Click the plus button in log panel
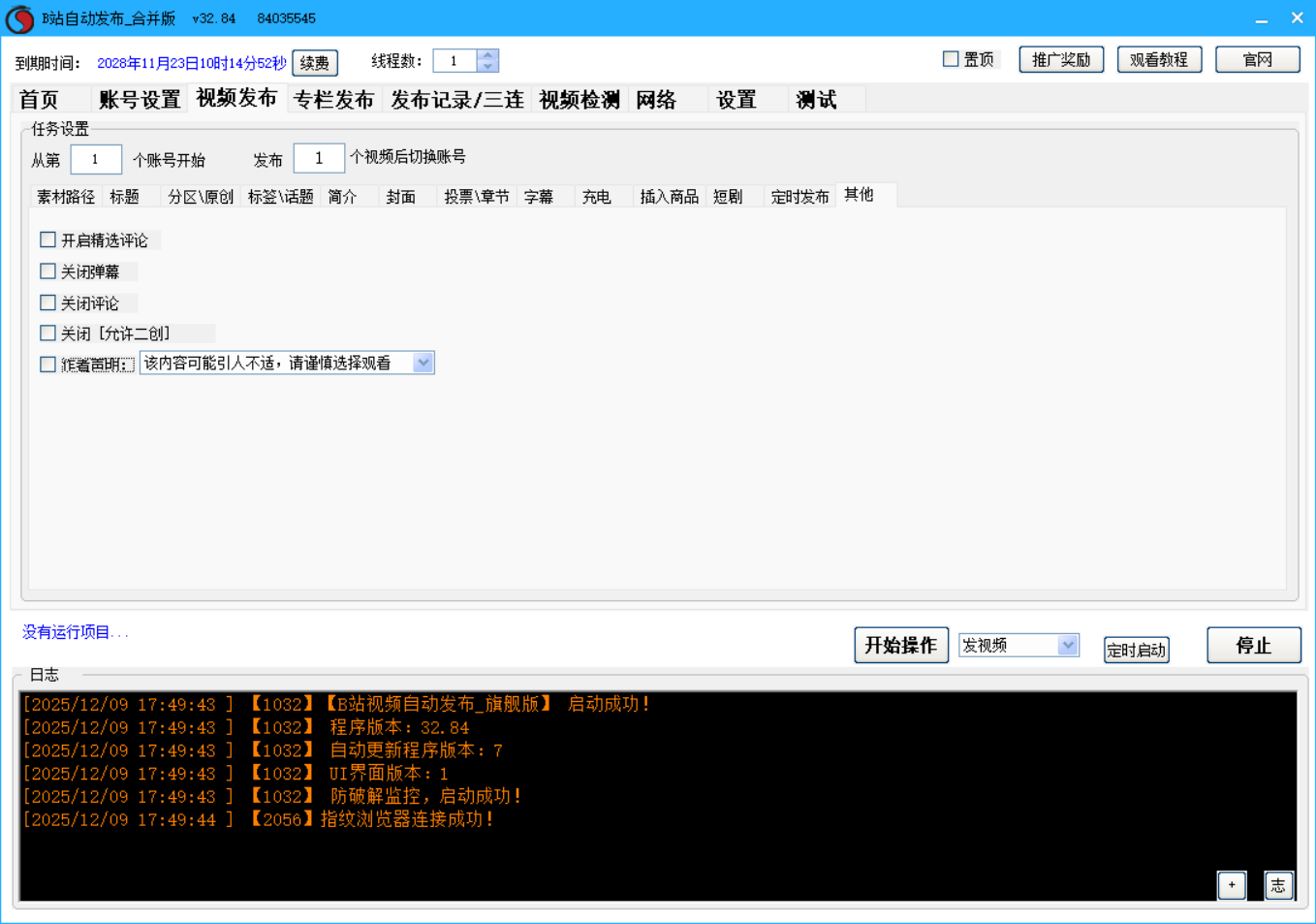The height and width of the screenshot is (924, 1316). point(1232,884)
